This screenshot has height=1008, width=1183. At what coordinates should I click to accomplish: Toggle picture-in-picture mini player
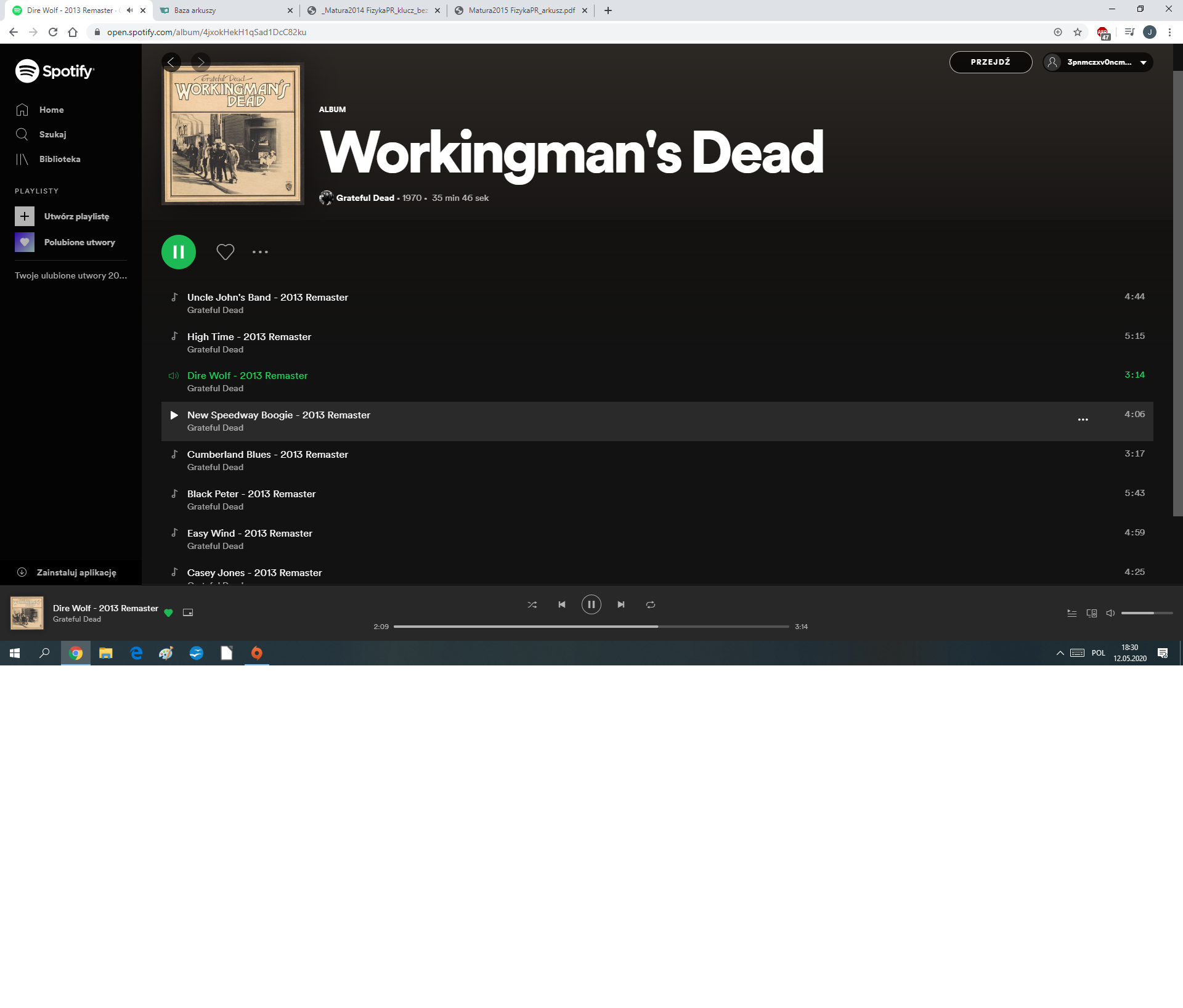[x=188, y=612]
